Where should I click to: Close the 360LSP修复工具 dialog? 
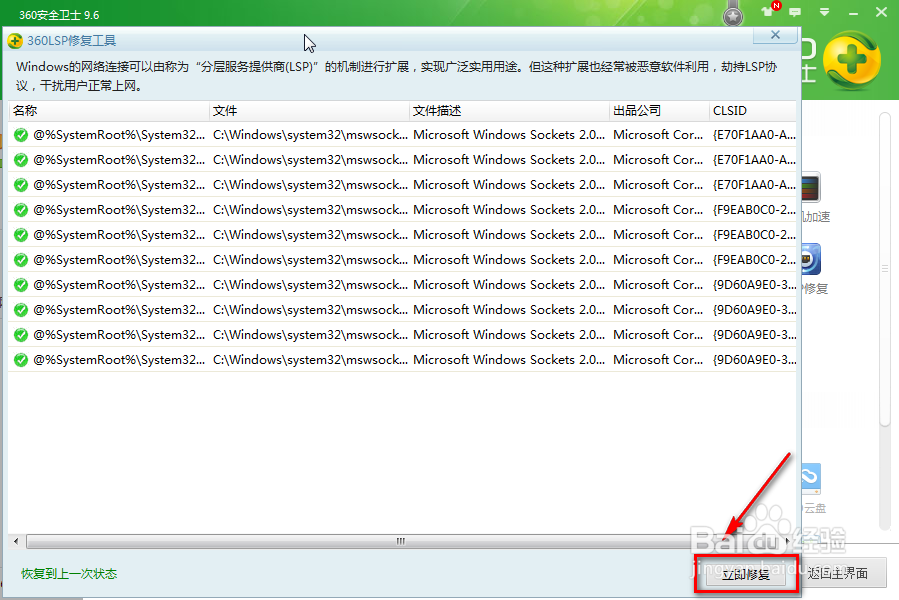(x=775, y=34)
